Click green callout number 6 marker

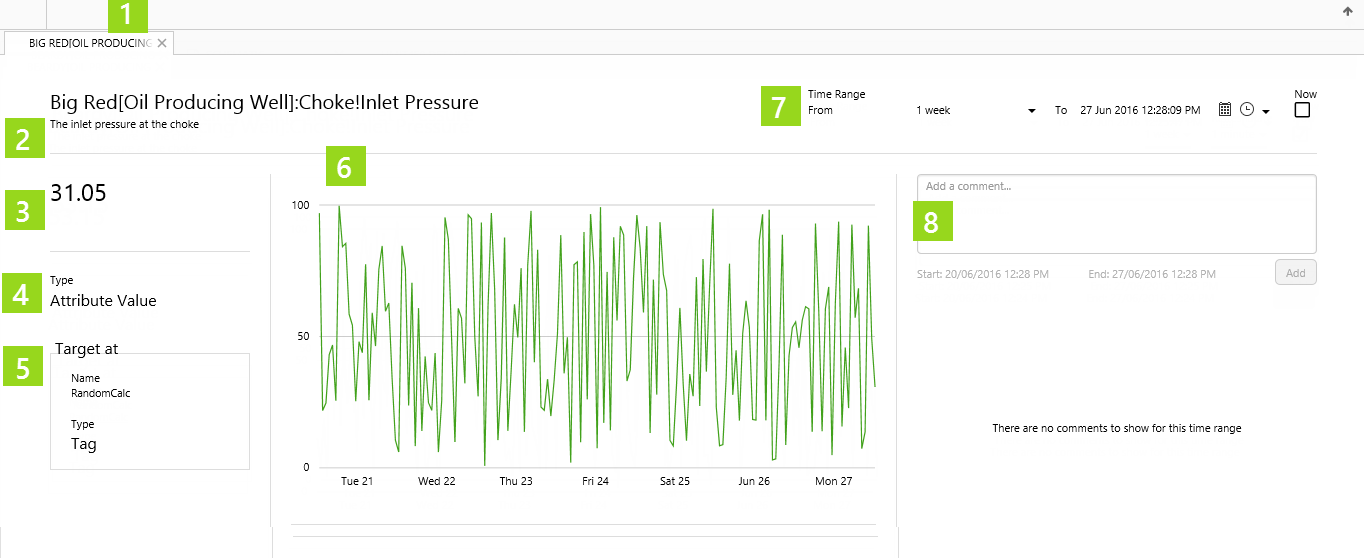345,167
